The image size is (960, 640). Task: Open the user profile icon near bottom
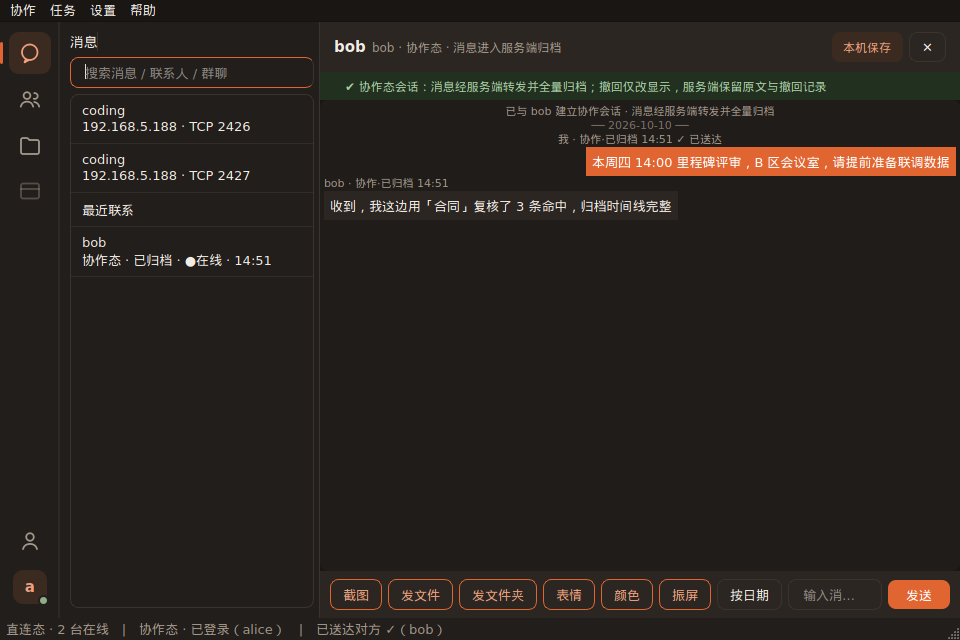coord(29,541)
